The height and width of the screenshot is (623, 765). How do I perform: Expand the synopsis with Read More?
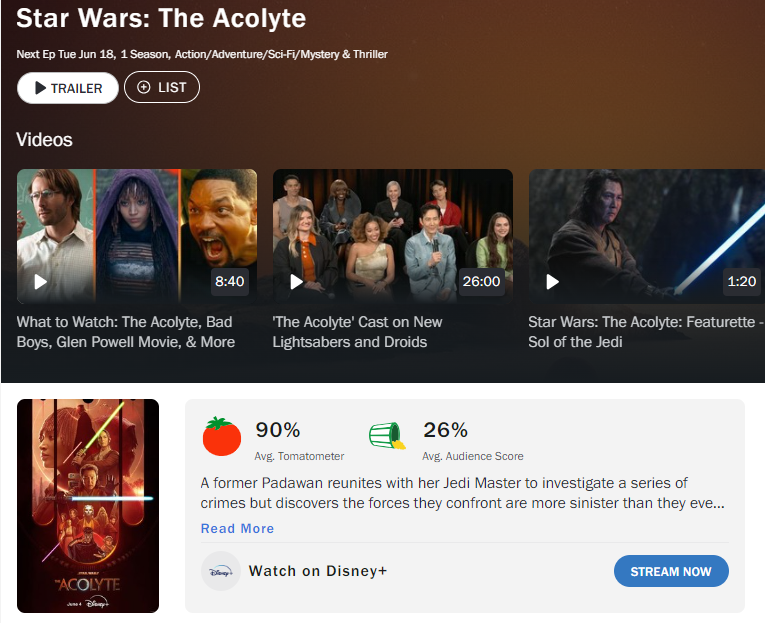coord(237,528)
